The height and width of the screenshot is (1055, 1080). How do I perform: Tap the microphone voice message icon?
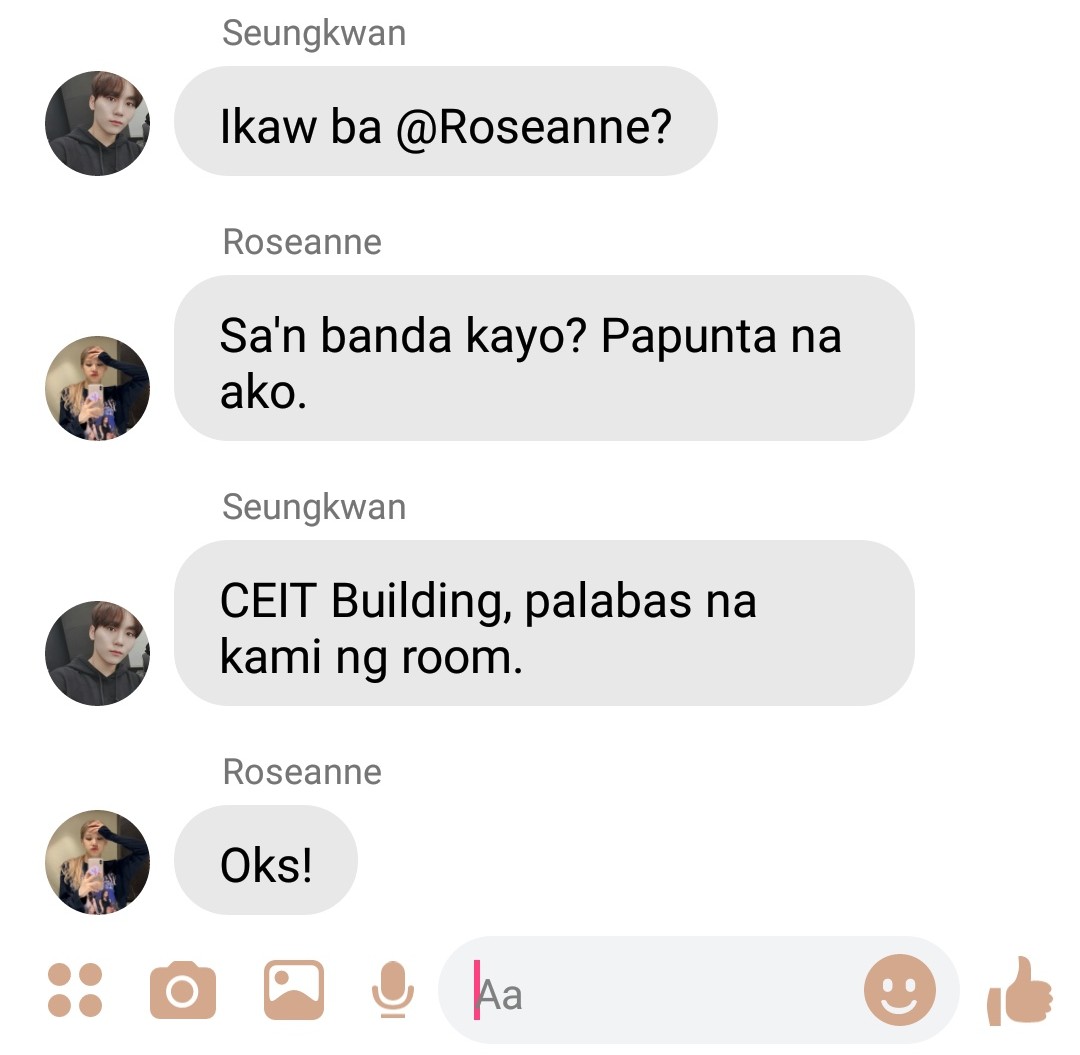point(393,990)
